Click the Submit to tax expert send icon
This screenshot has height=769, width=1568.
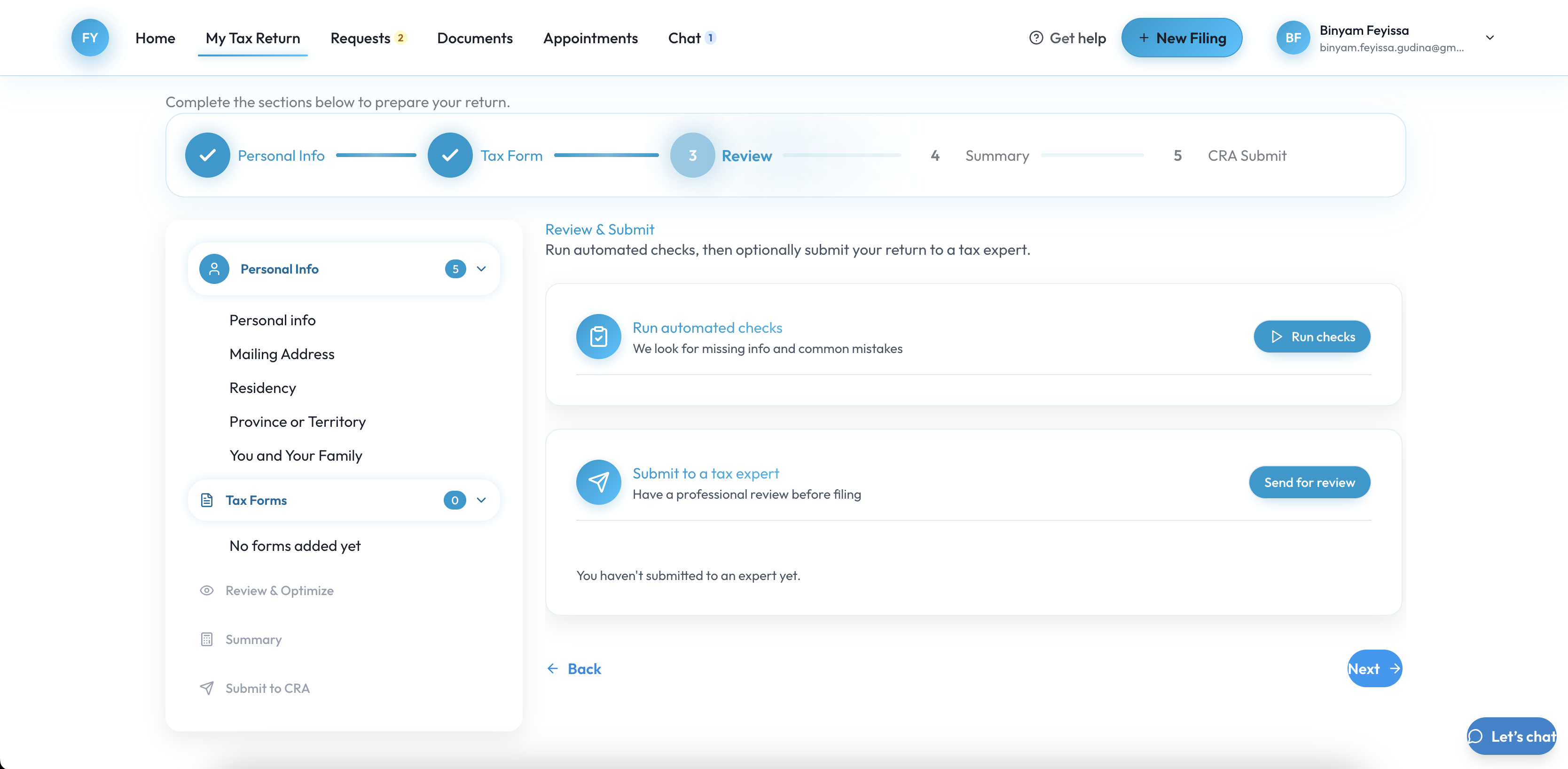tap(598, 482)
